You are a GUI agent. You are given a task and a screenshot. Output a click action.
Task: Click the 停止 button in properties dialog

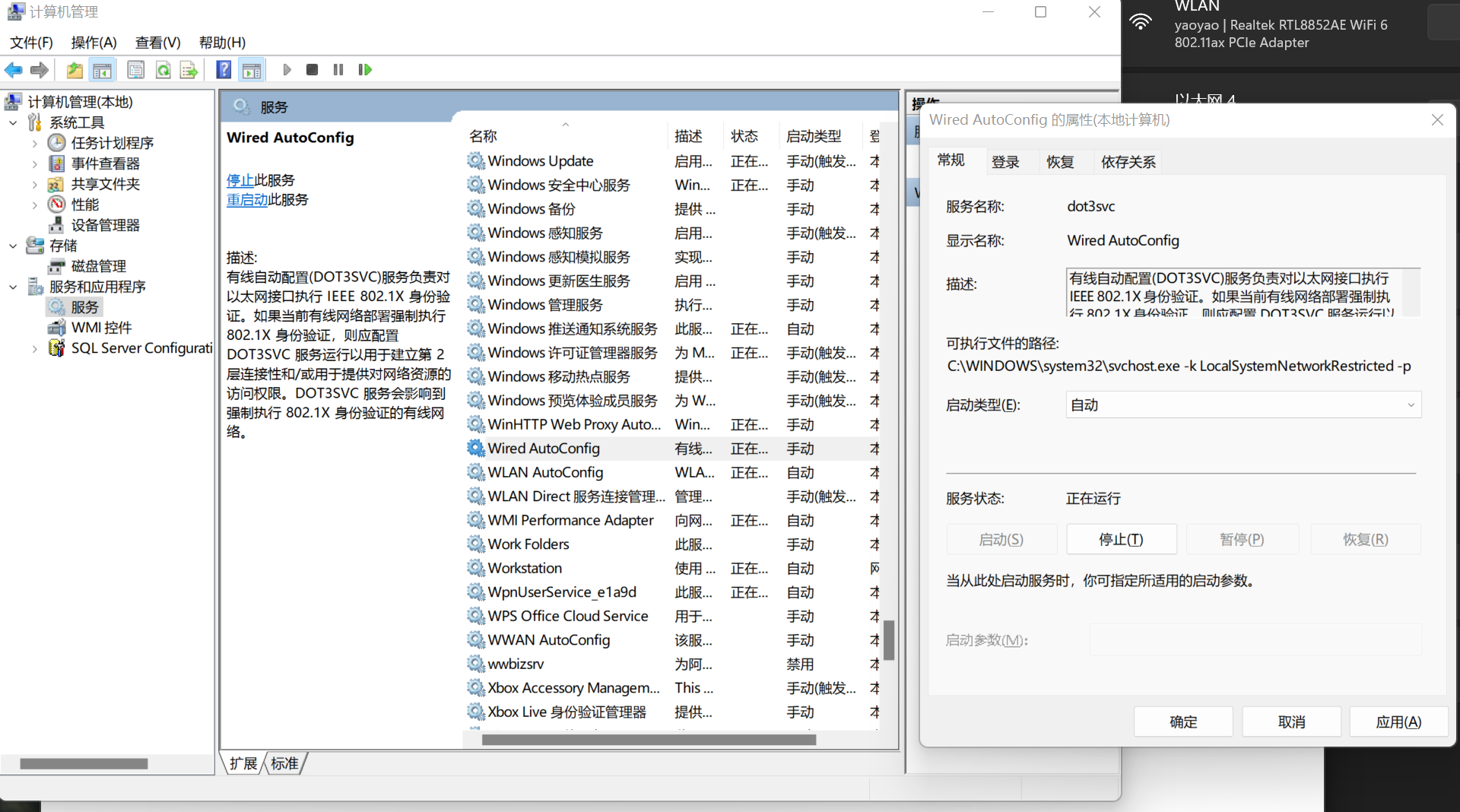[1121, 539]
